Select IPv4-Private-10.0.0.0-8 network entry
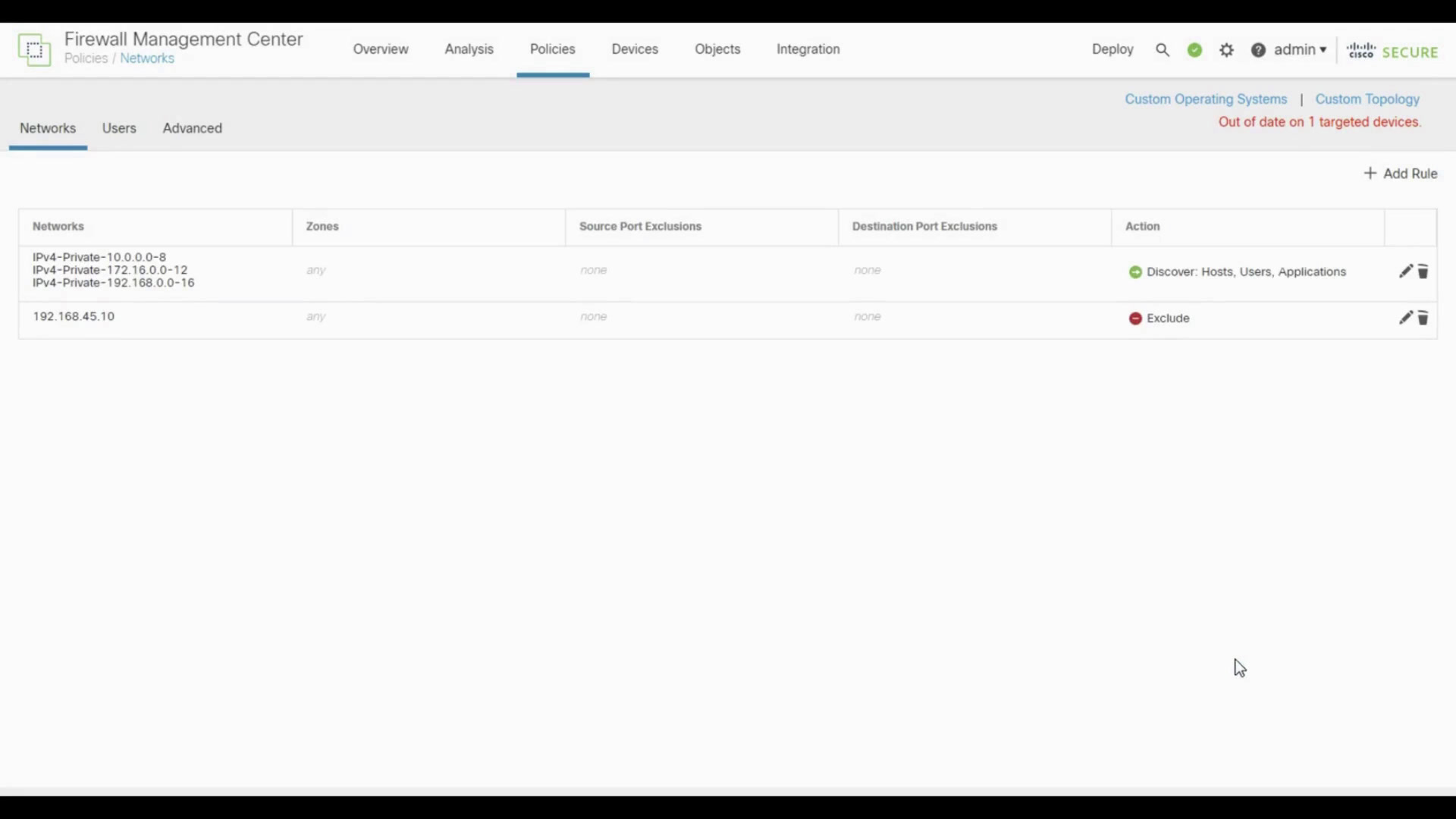The height and width of the screenshot is (819, 1456). tap(99, 257)
